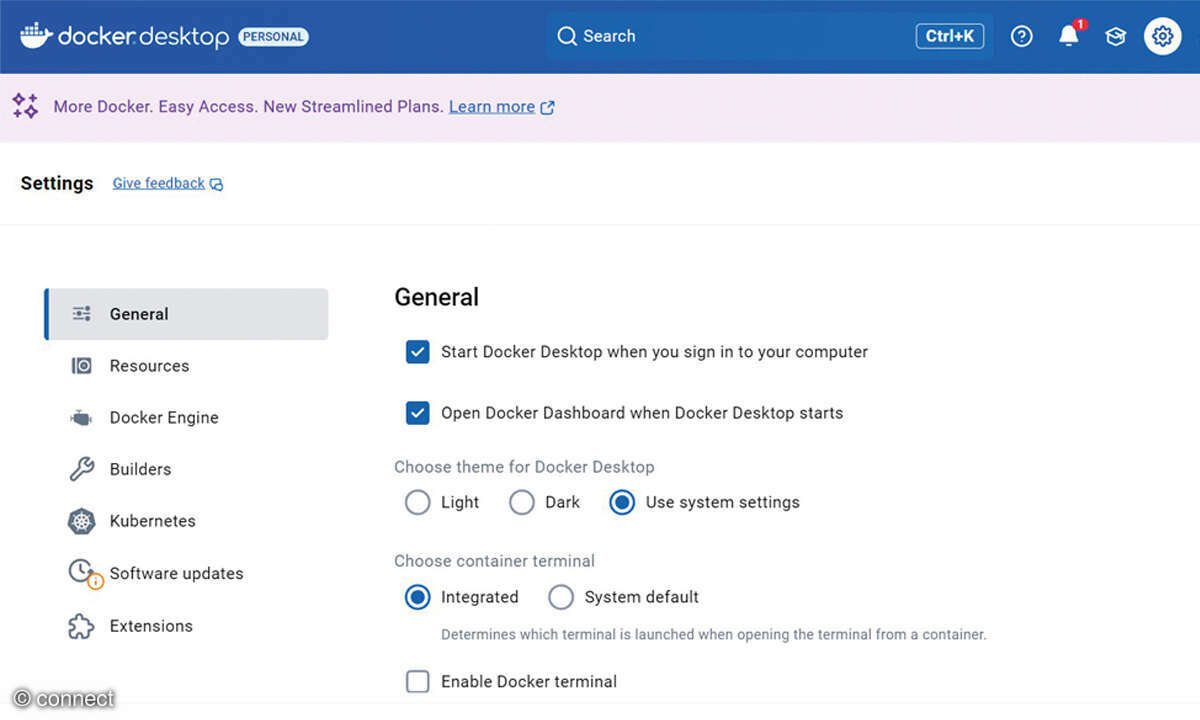Image resolution: width=1200 pixels, height=720 pixels.
Task: Click the General sliders icon
Action: tap(82, 314)
